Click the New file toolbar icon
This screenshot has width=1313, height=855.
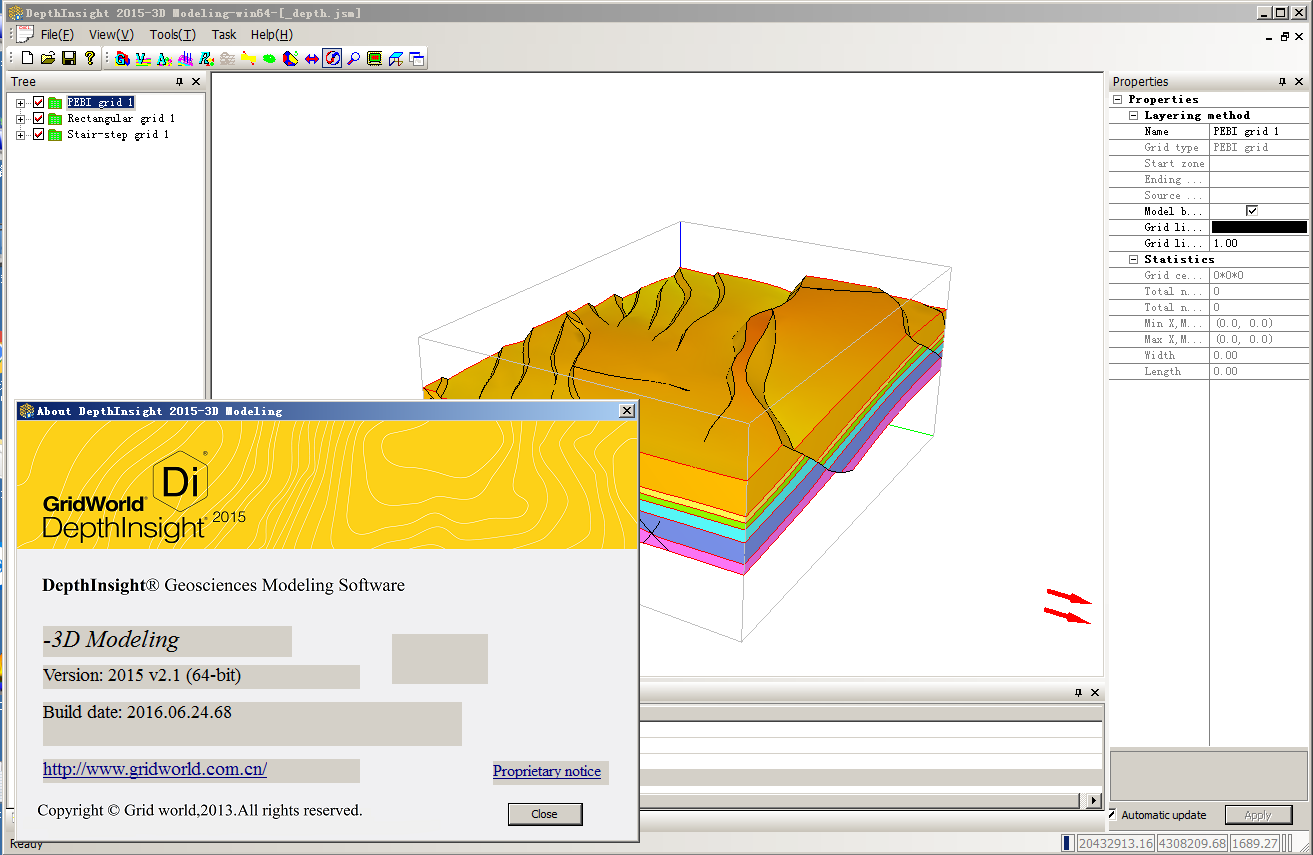[x=28, y=59]
